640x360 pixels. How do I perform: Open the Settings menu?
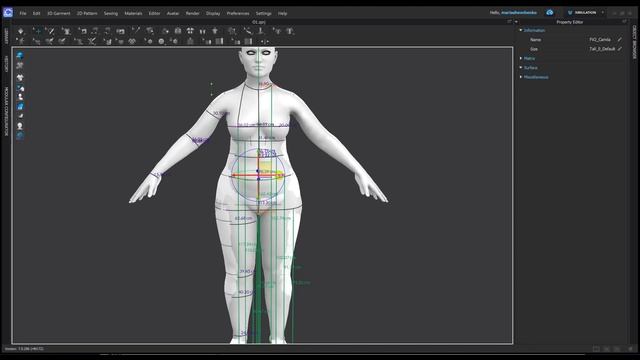264,13
